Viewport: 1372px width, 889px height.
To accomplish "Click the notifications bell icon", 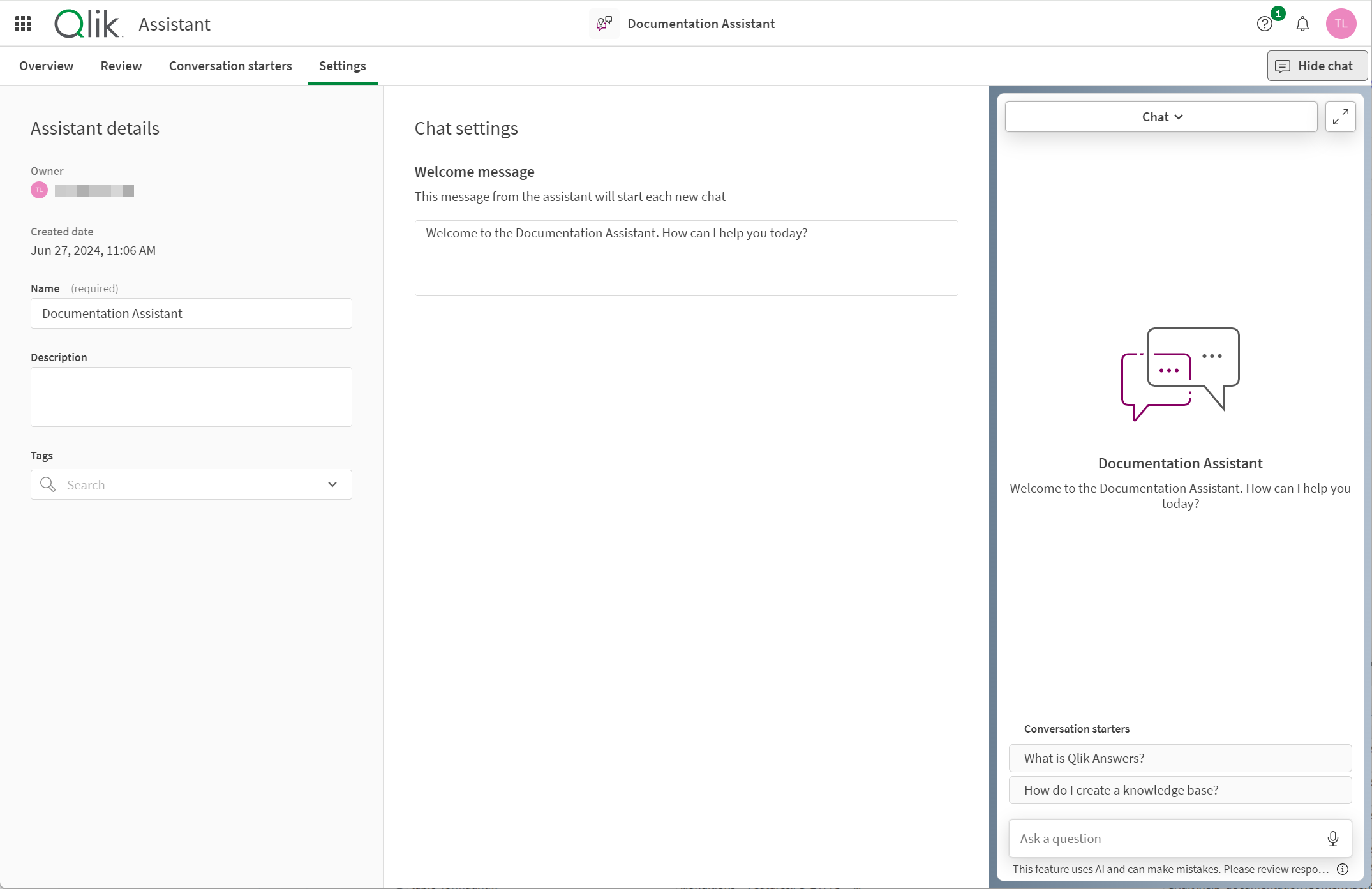I will coord(1303,23).
